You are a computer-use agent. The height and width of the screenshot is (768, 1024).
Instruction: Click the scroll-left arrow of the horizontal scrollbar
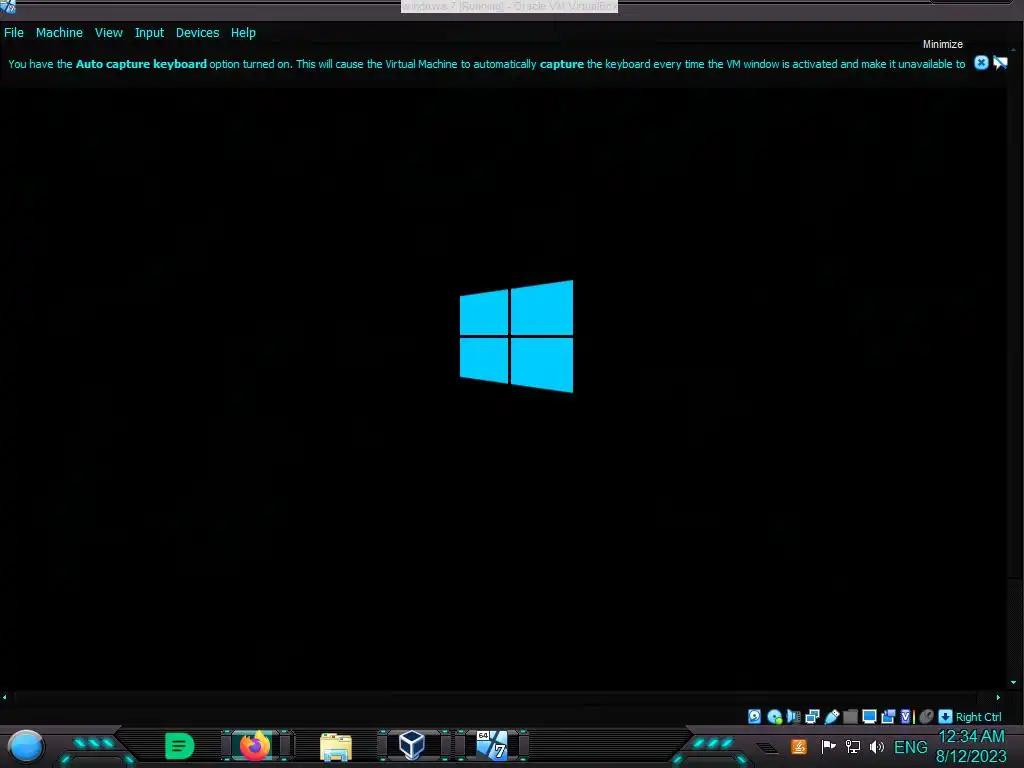5,697
